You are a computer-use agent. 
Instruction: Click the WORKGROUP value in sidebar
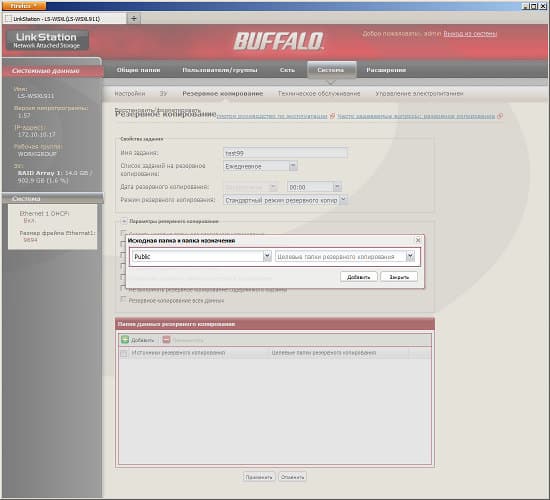[x=37, y=154]
